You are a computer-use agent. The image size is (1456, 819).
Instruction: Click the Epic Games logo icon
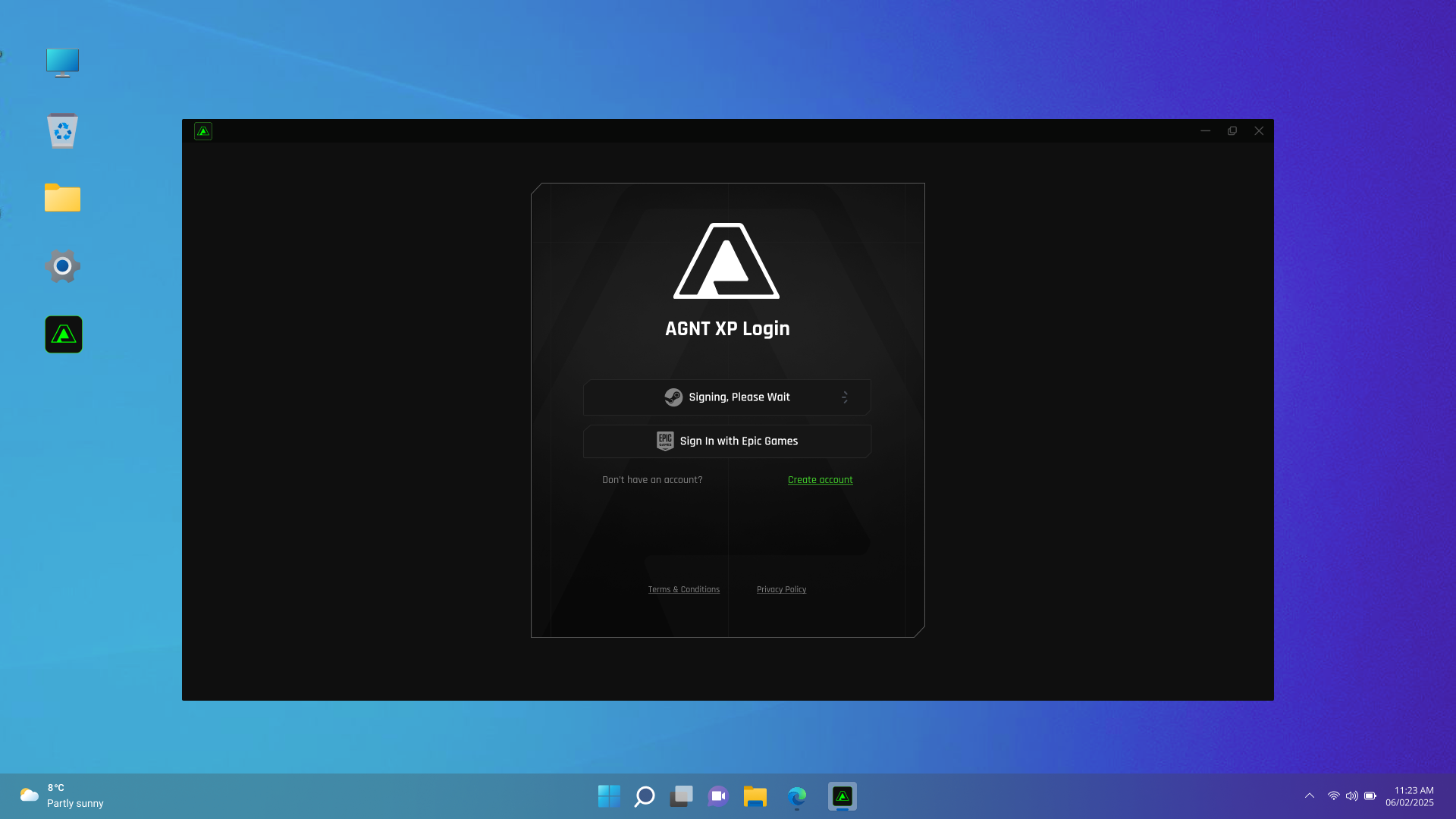click(x=665, y=441)
